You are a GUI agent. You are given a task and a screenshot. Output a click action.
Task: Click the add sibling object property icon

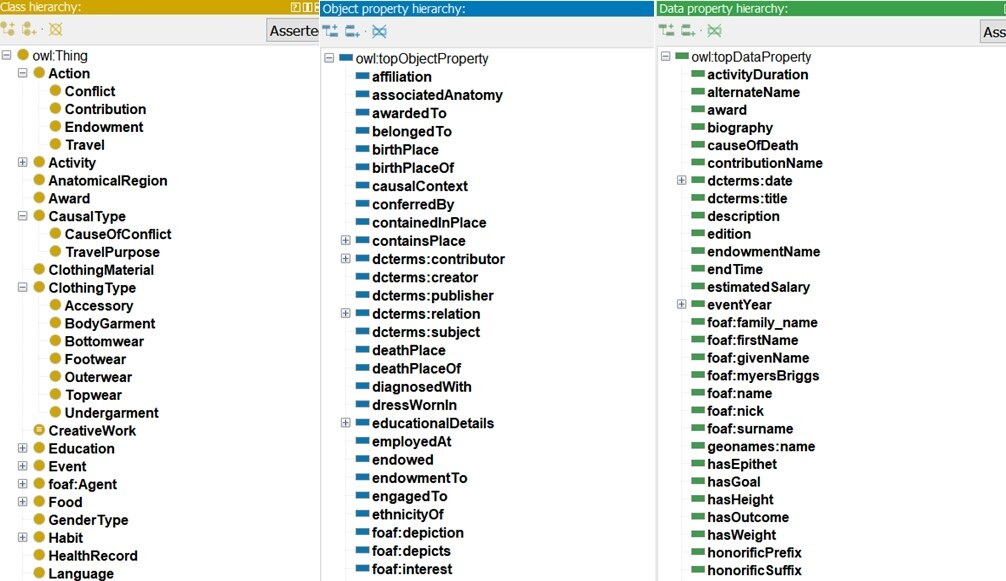click(353, 32)
